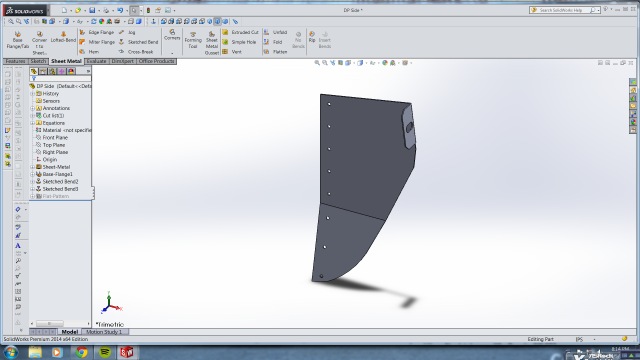Open the ConfigurationManager tab icon
Image resolution: width=640 pixels, height=360 pixels.
click(53, 71)
